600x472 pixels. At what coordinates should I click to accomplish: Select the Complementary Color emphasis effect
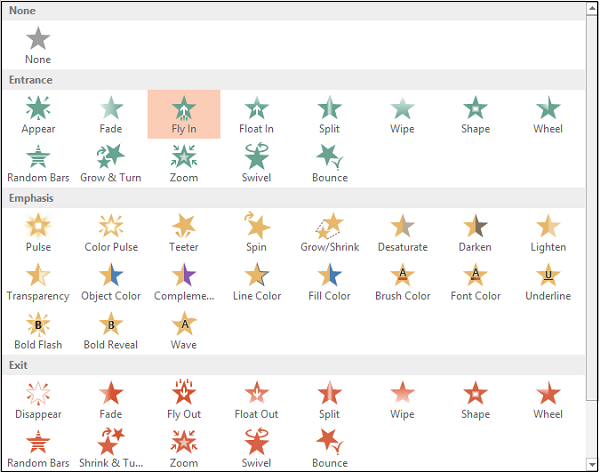coord(184,282)
